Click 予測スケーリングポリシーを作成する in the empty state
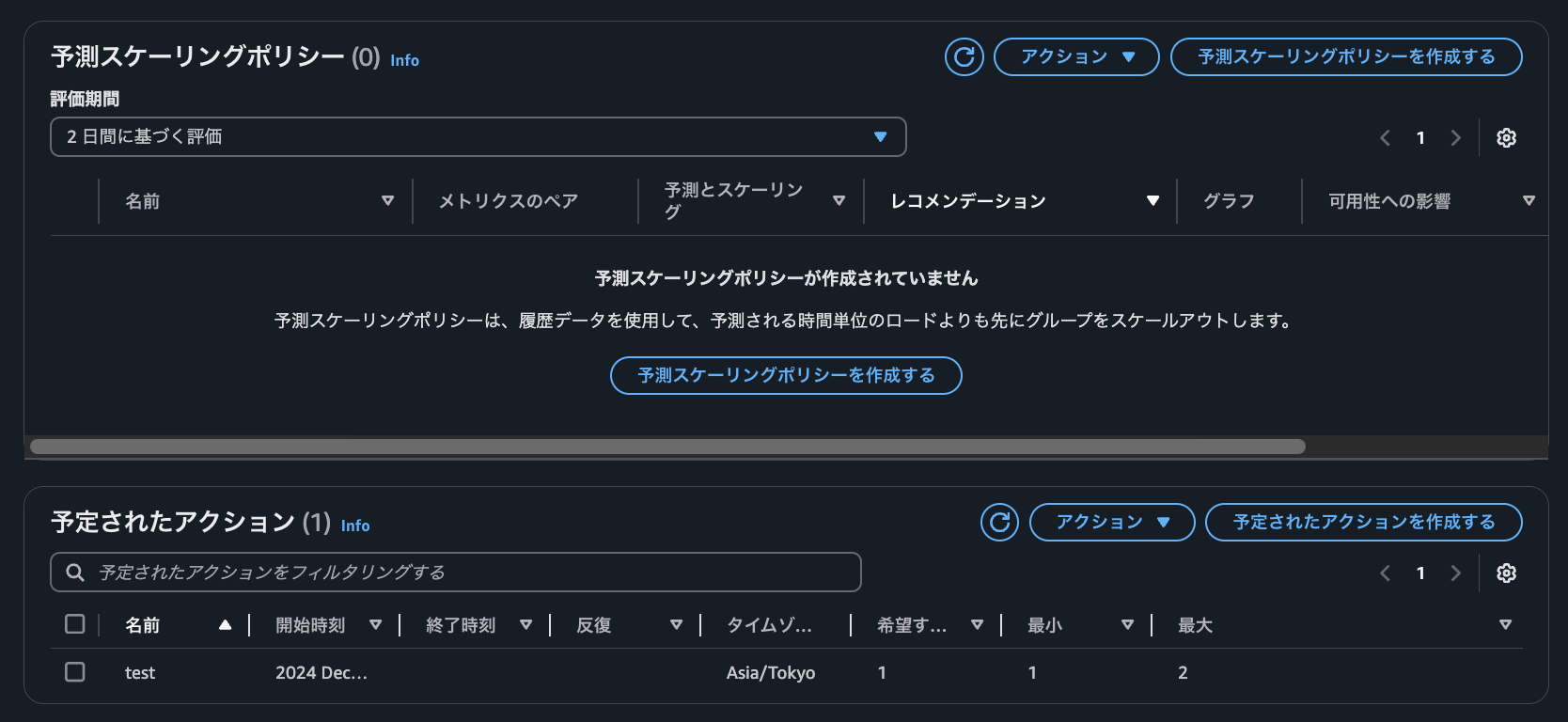The height and width of the screenshot is (722, 1568). tap(786, 375)
